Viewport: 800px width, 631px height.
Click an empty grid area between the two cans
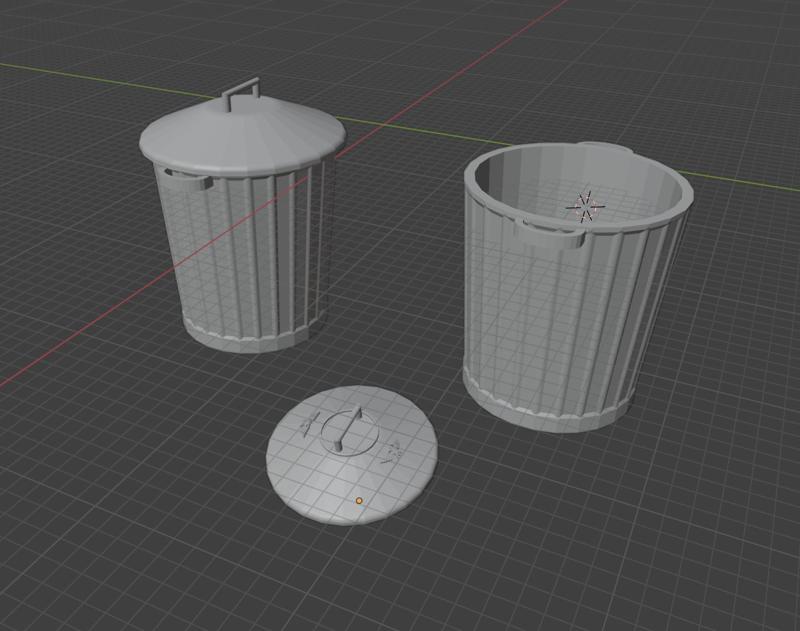(400, 300)
